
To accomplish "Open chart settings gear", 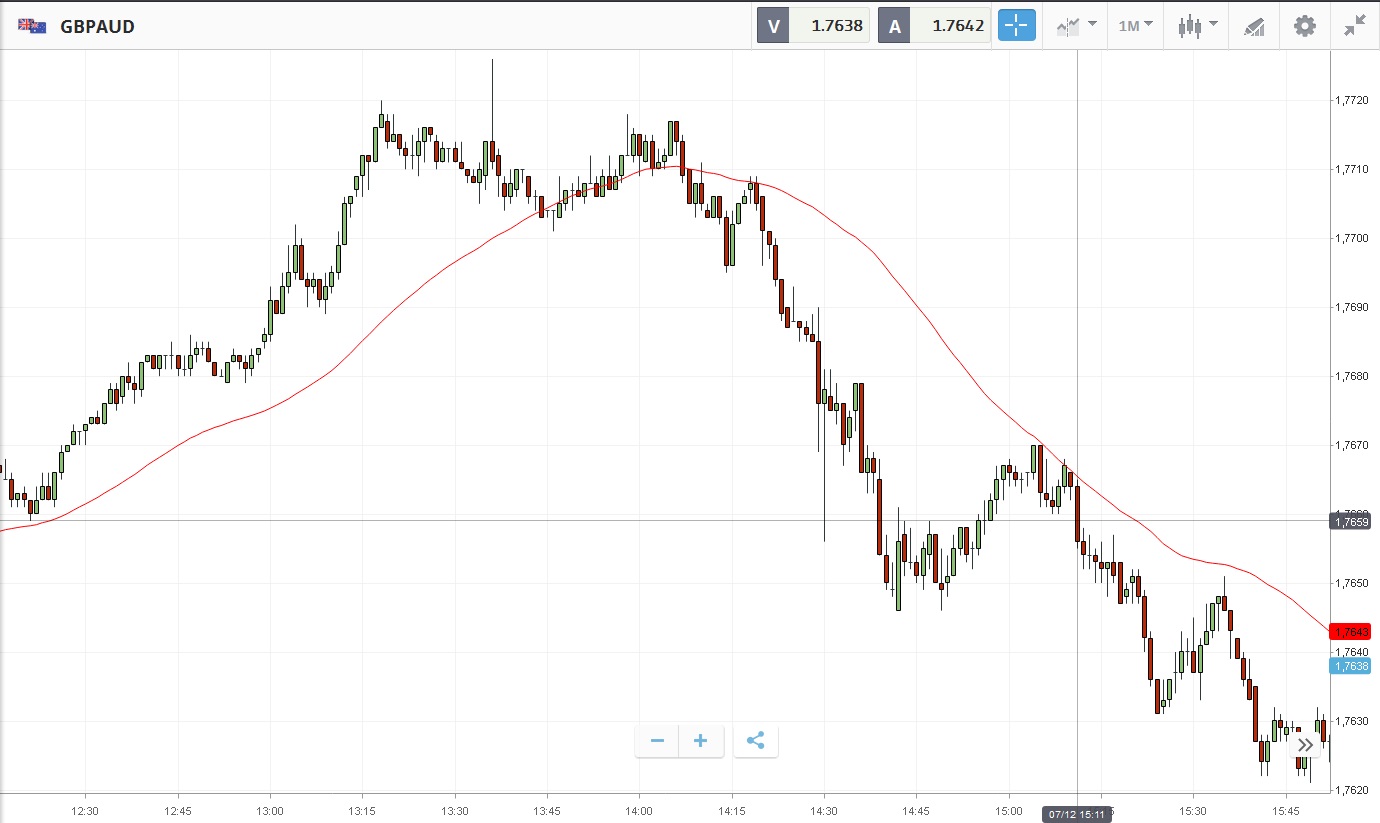I will (x=1305, y=26).
